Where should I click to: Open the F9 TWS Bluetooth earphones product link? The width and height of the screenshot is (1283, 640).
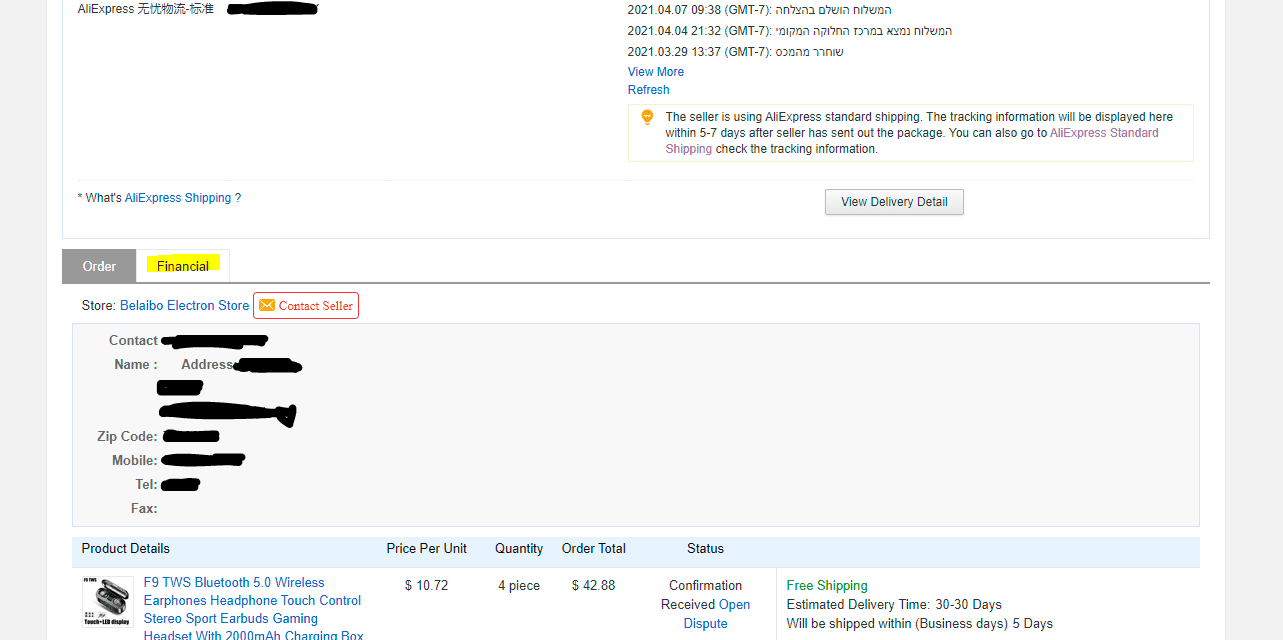253,609
